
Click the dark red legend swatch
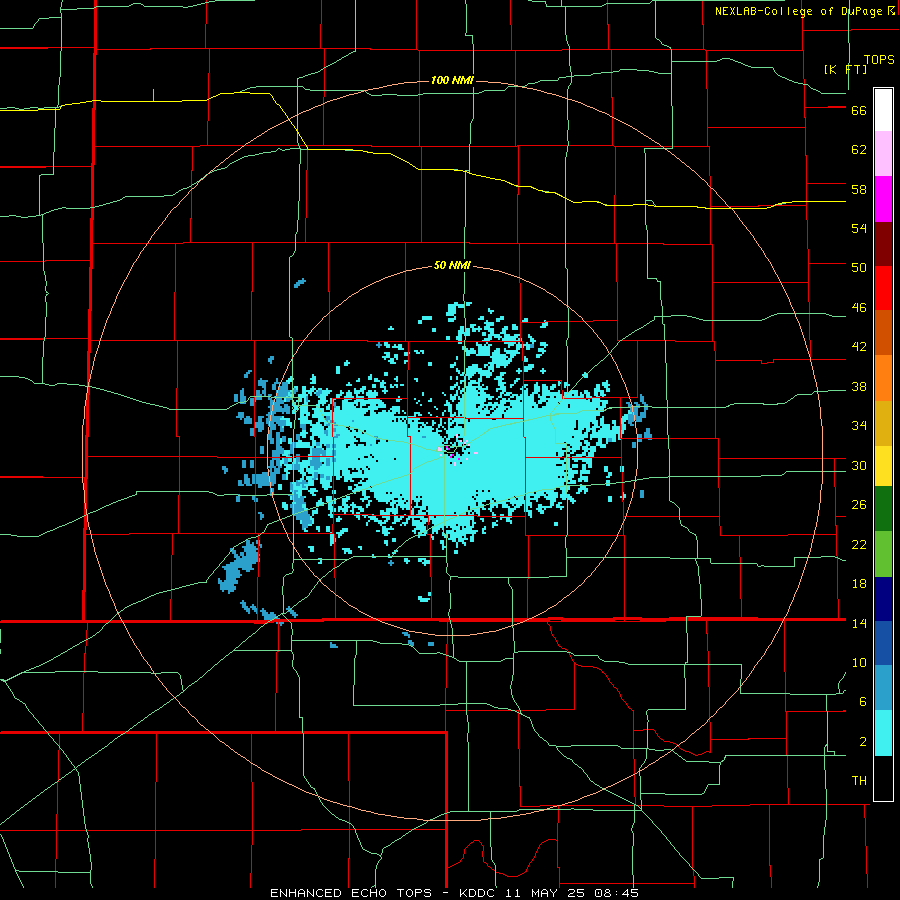coord(883,244)
